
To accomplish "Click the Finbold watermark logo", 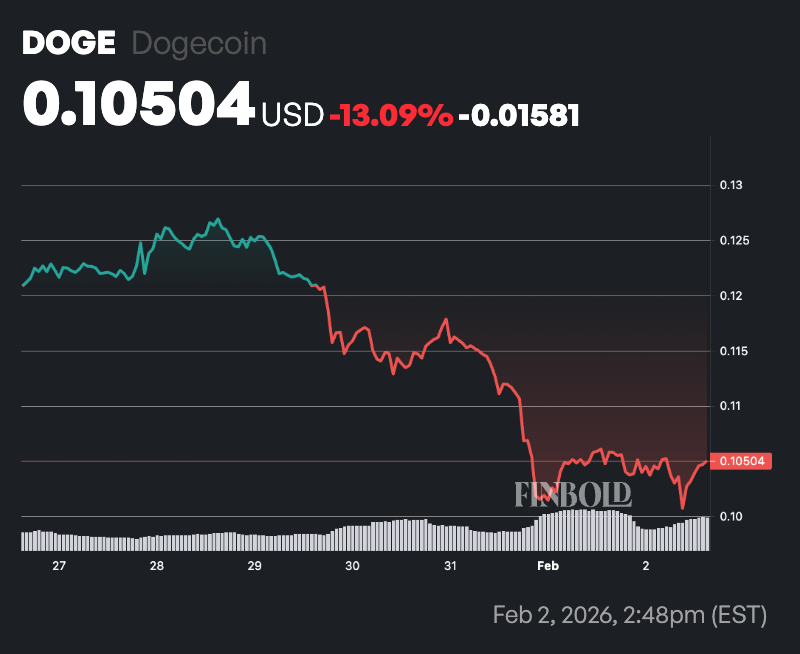I will 573,493.
